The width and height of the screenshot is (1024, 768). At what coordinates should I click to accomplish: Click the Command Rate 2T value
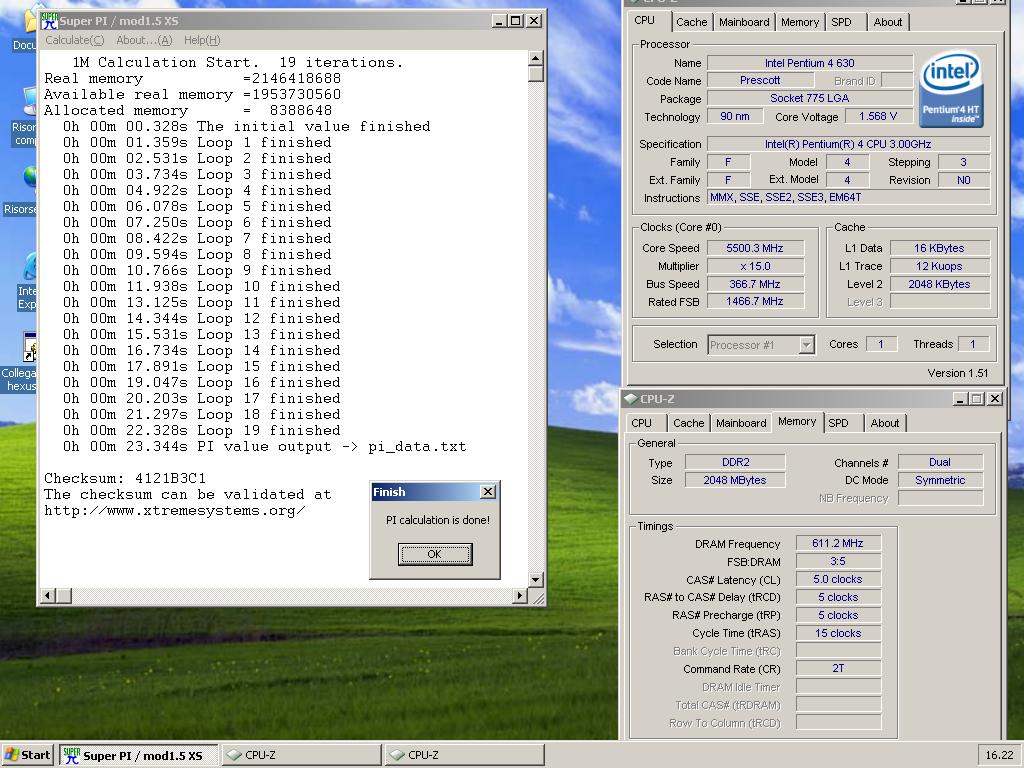pyautogui.click(x=838, y=669)
